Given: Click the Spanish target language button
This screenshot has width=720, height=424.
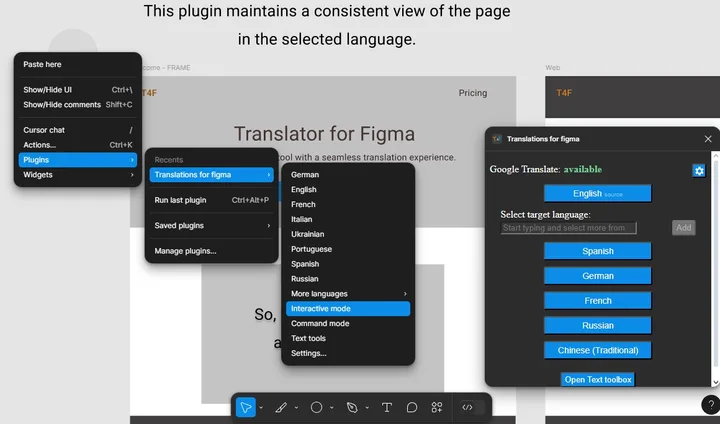Looking at the screenshot, I should (597, 251).
